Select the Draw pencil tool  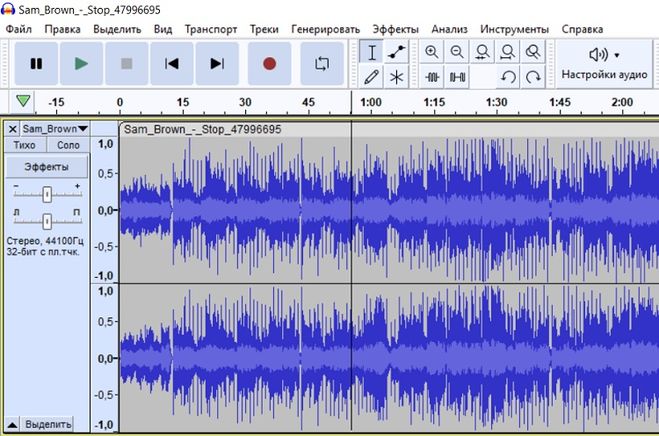(x=372, y=77)
